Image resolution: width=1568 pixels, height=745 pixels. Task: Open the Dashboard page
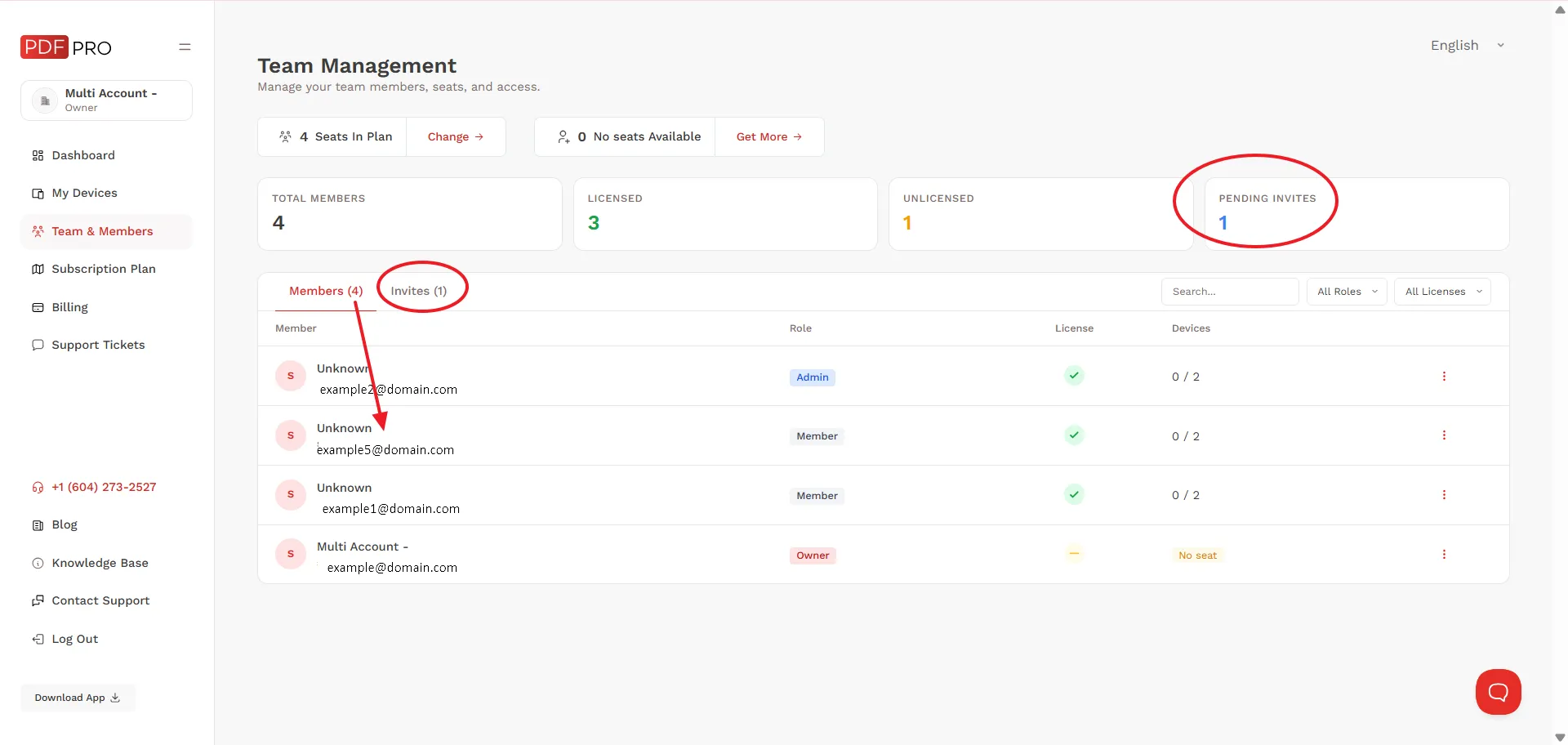tap(106, 155)
